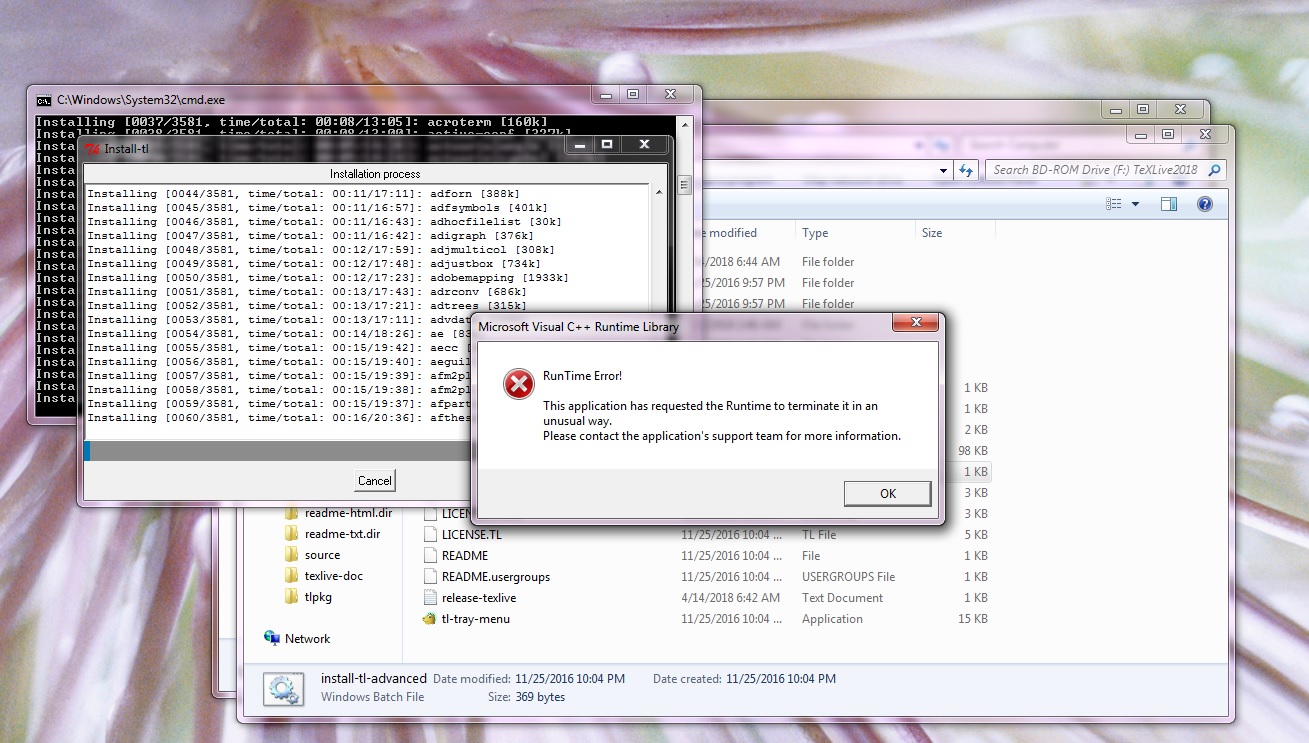Select the release-texlive file name

point(479,597)
